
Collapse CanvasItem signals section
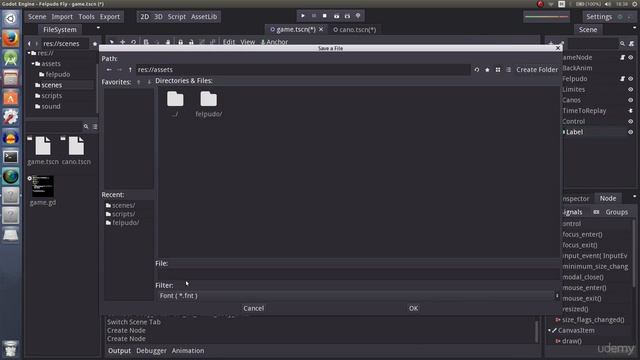(x=549, y=330)
